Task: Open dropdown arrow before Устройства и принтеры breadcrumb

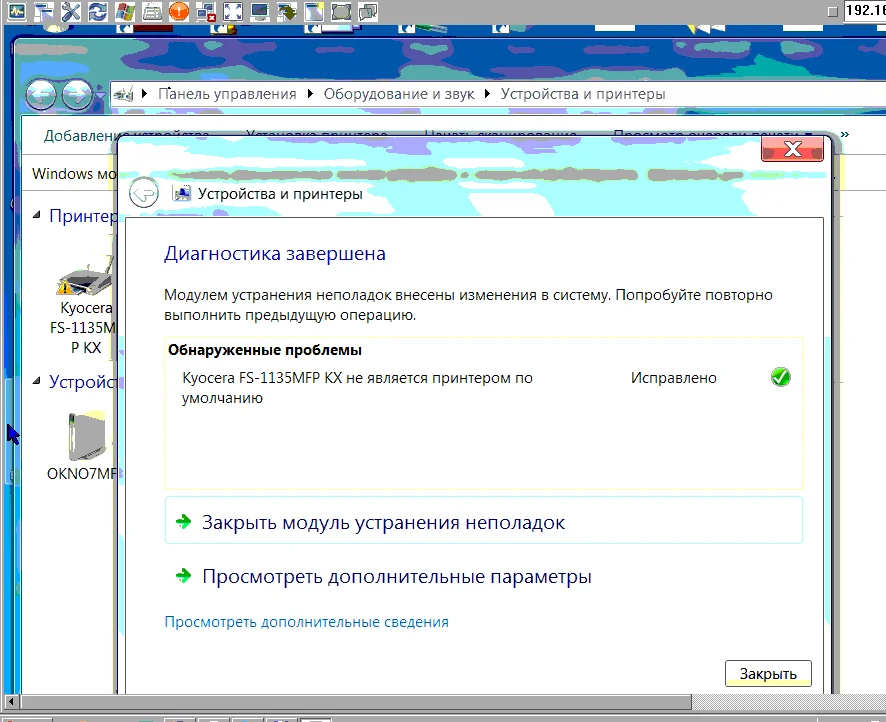Action: 488,94
